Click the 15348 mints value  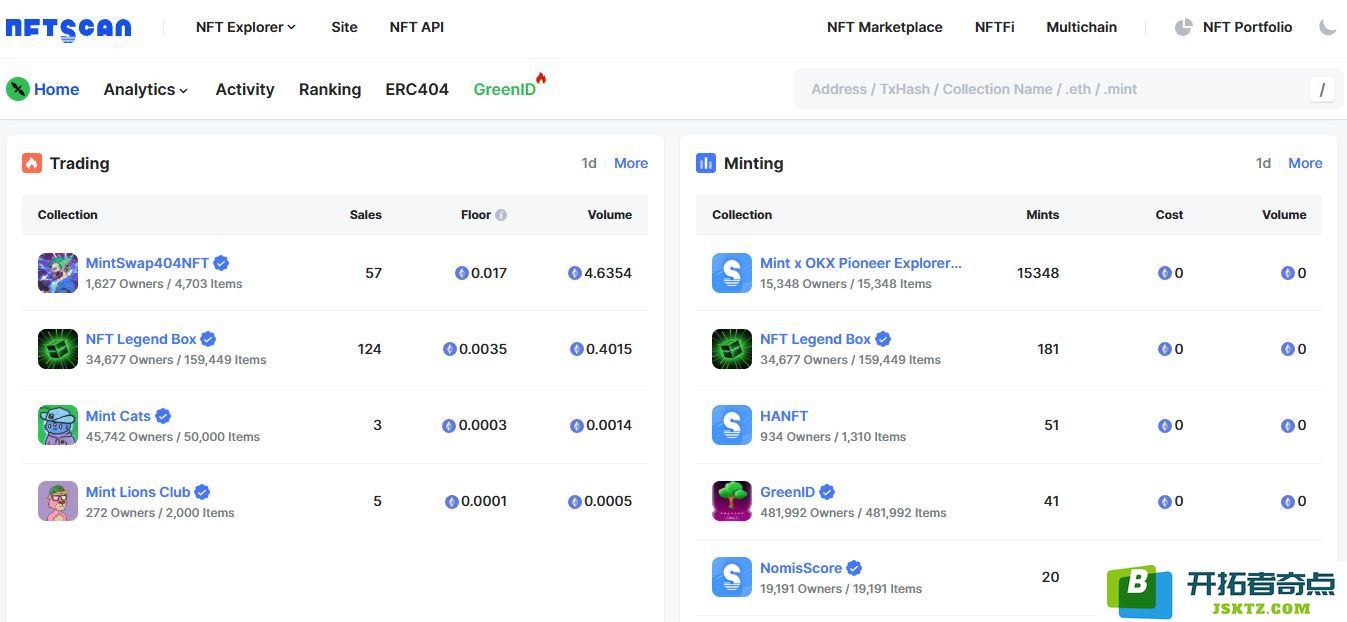tap(1038, 273)
